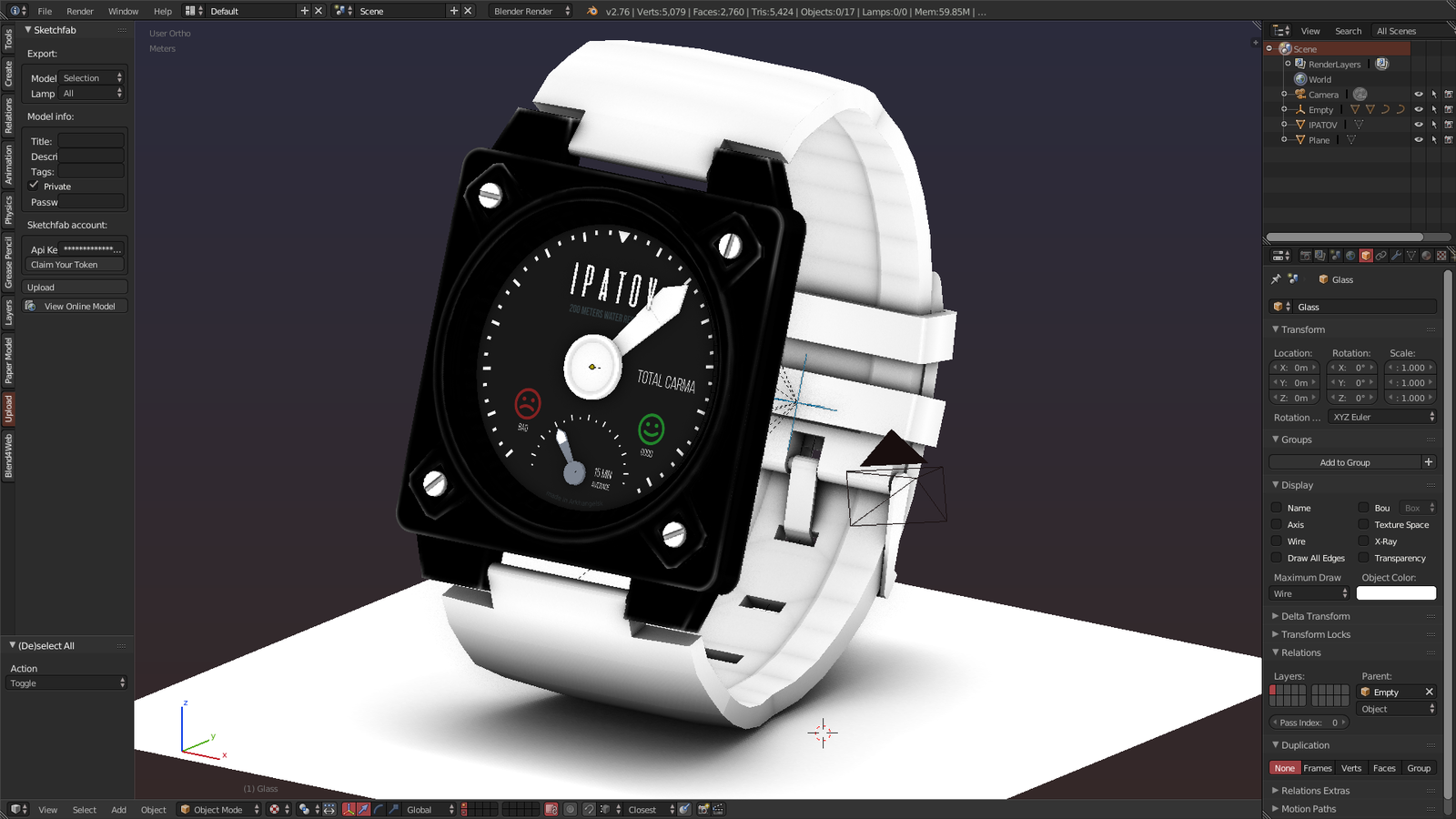
Task: Open the Toggle action dropdown
Action: coord(66,682)
